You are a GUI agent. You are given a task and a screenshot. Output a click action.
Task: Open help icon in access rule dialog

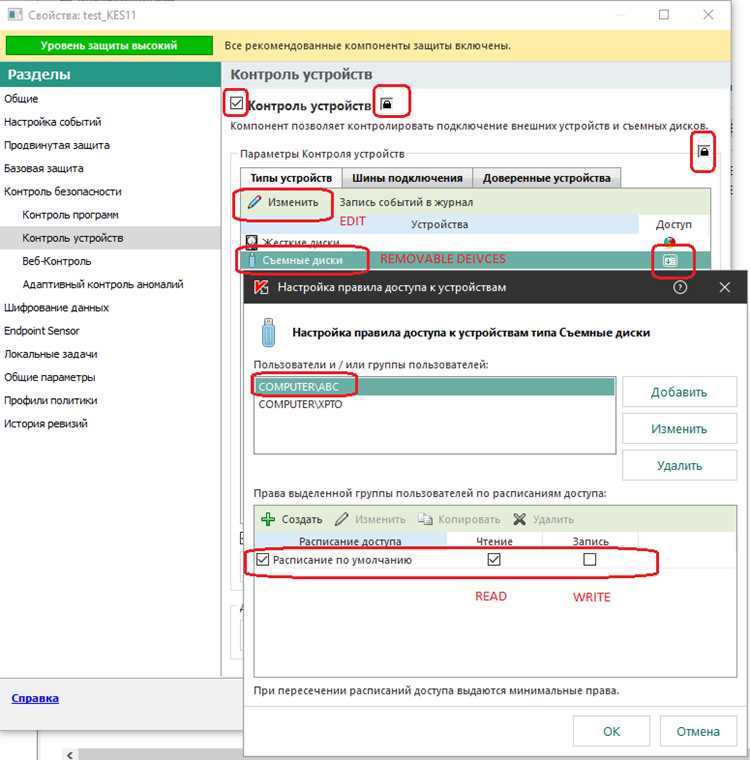[680, 287]
